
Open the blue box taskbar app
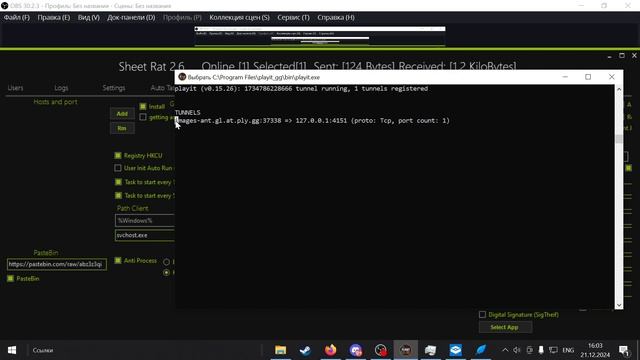tap(456, 350)
